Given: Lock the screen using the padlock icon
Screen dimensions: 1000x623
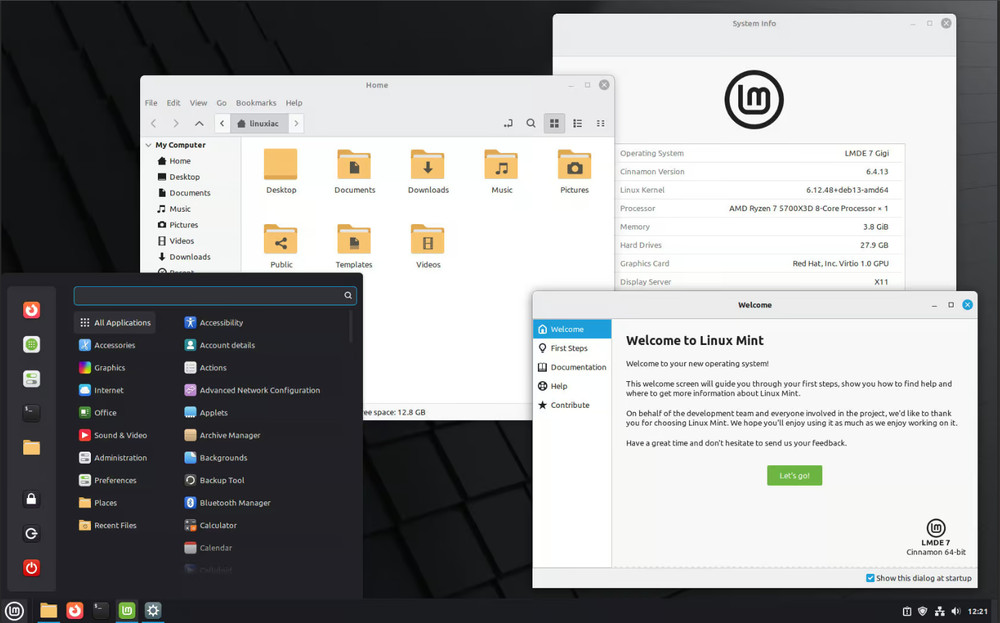Looking at the screenshot, I should click(x=30, y=499).
